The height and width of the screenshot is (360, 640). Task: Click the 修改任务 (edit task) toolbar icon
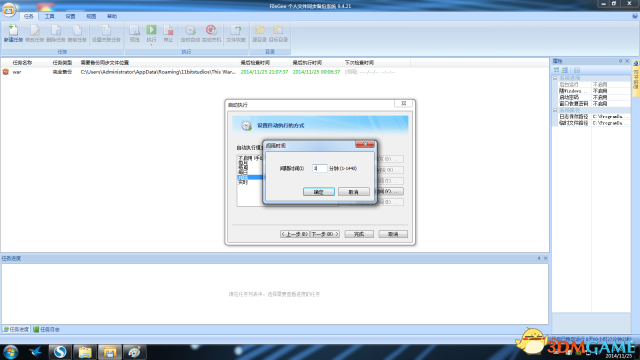(x=34, y=33)
